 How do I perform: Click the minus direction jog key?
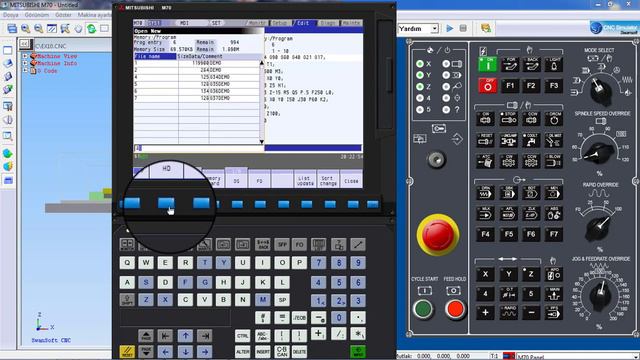(531, 313)
